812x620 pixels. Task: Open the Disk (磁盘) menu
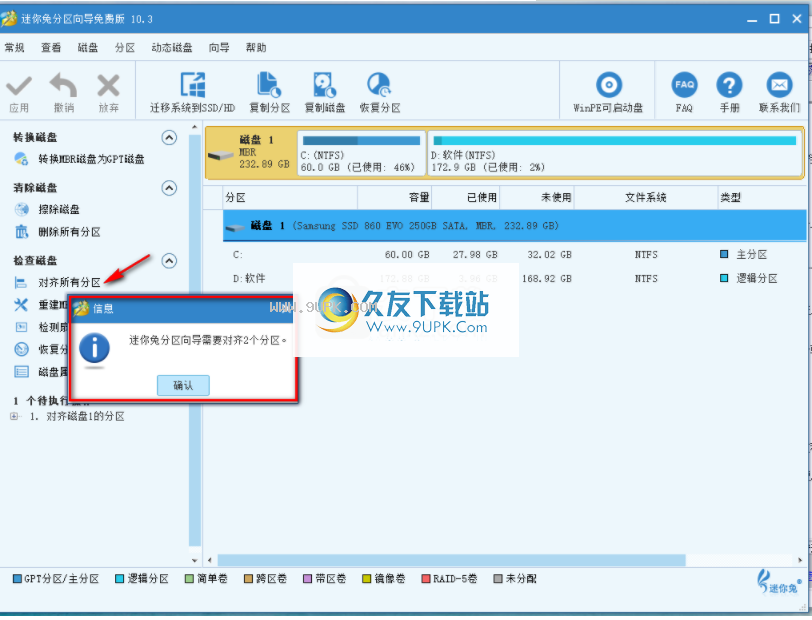coord(88,48)
